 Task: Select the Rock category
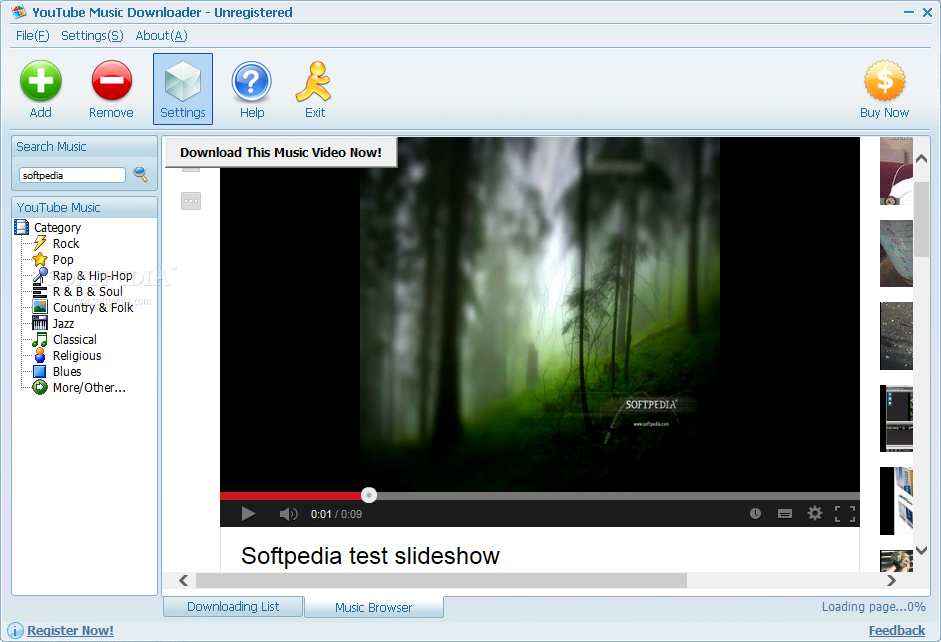[66, 244]
